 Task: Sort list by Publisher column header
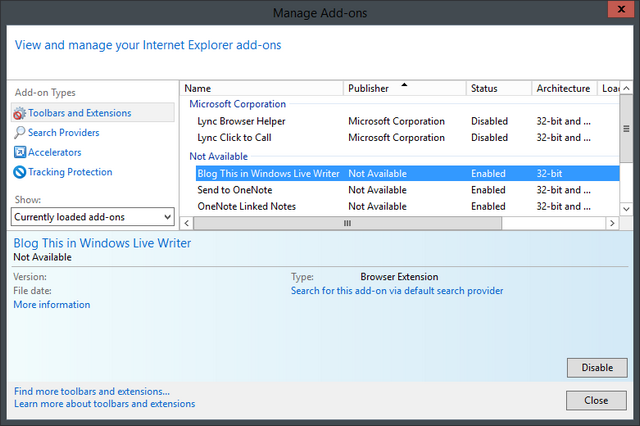point(404,88)
